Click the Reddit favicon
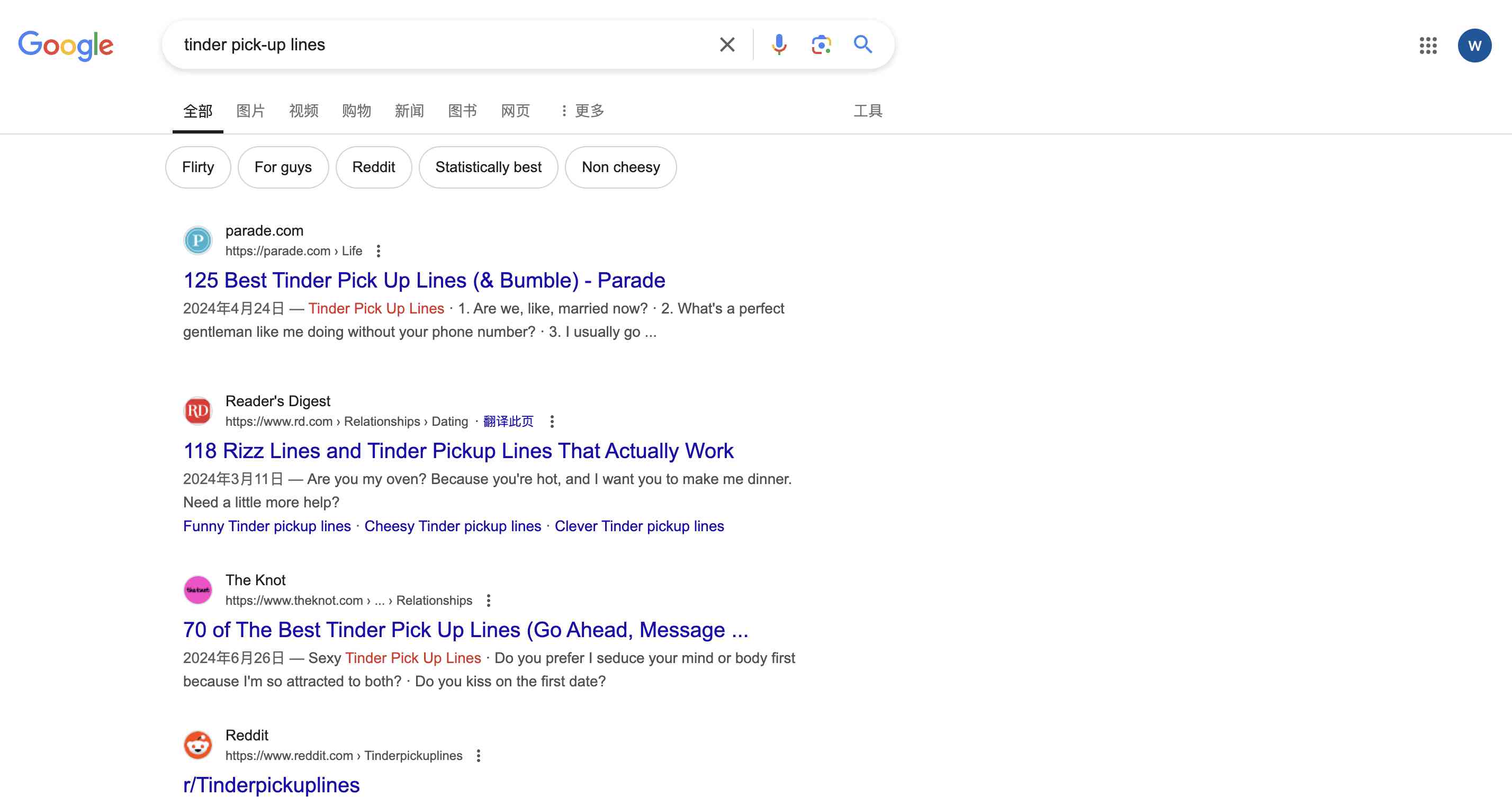 point(198,745)
